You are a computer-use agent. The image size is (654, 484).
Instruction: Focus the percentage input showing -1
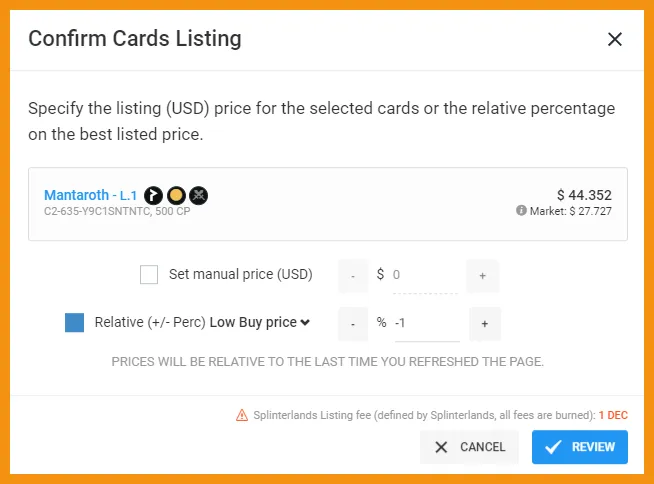(x=427, y=323)
